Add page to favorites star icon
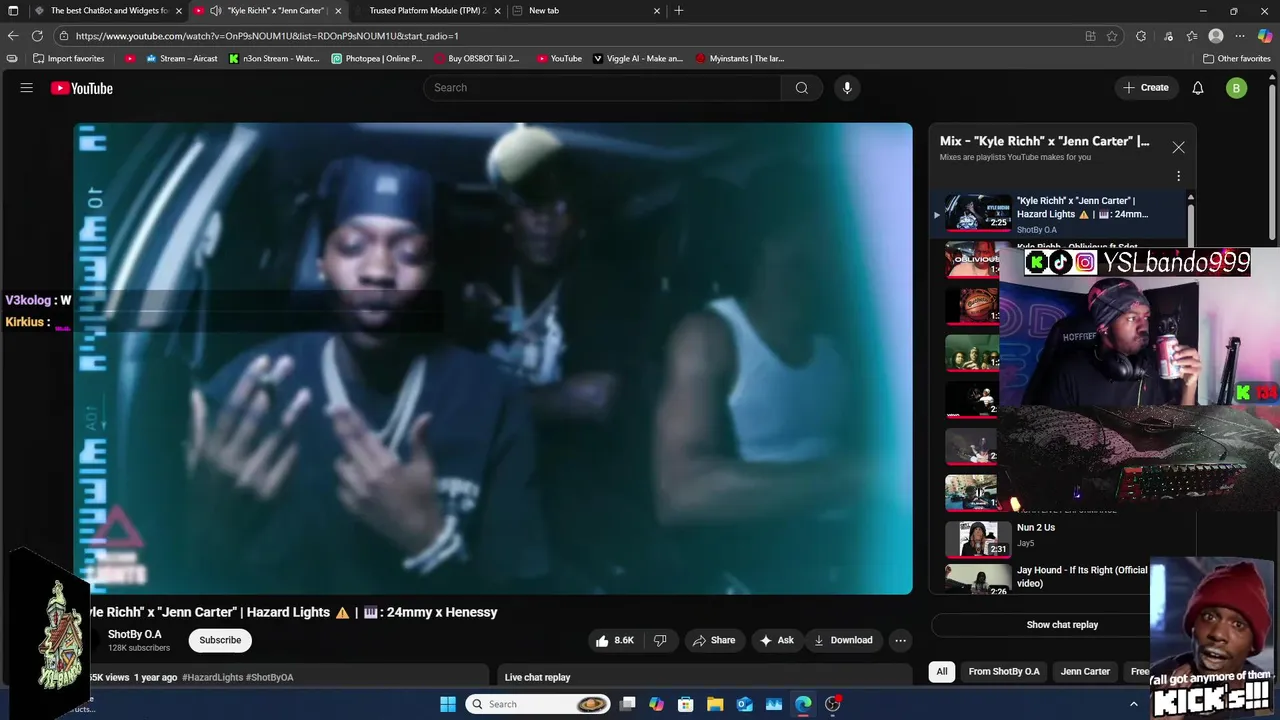 click(x=1112, y=36)
